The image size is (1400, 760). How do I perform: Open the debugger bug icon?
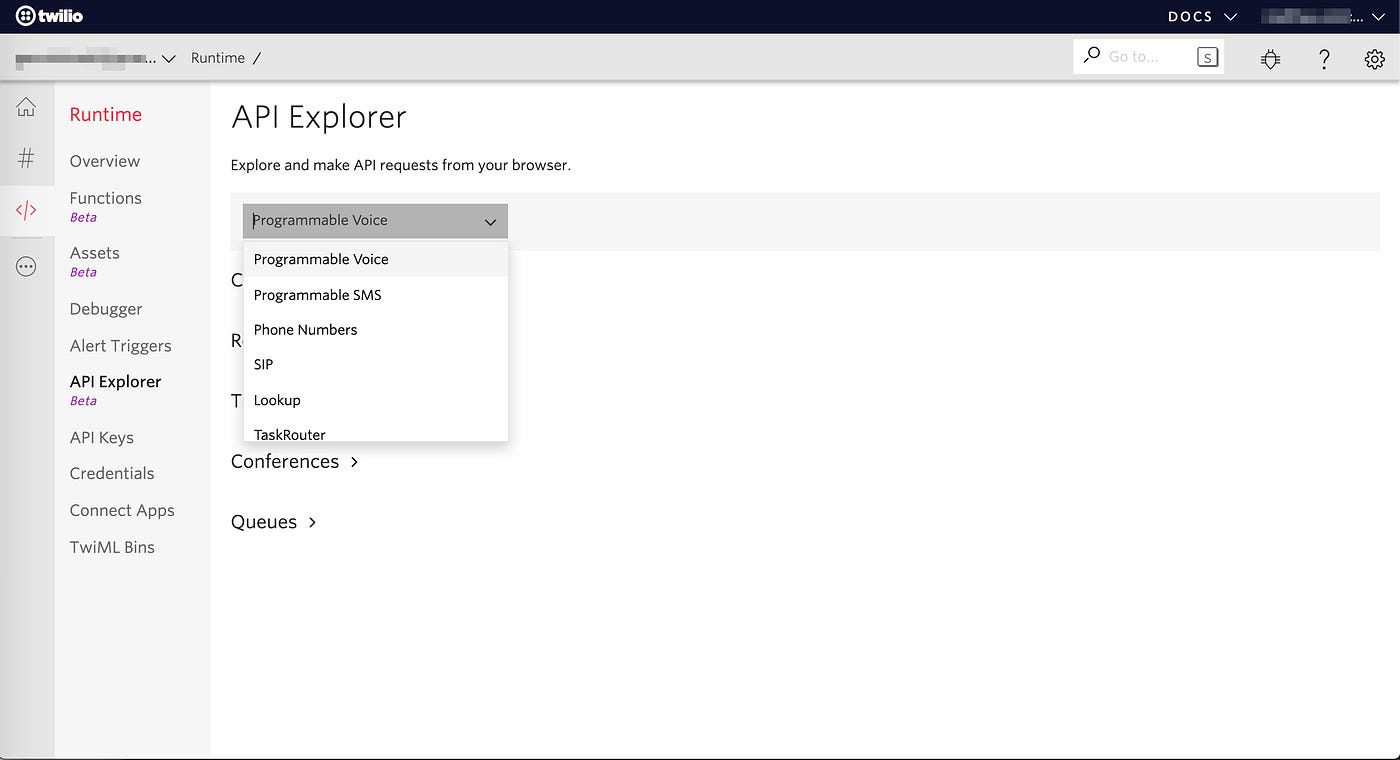(1270, 59)
